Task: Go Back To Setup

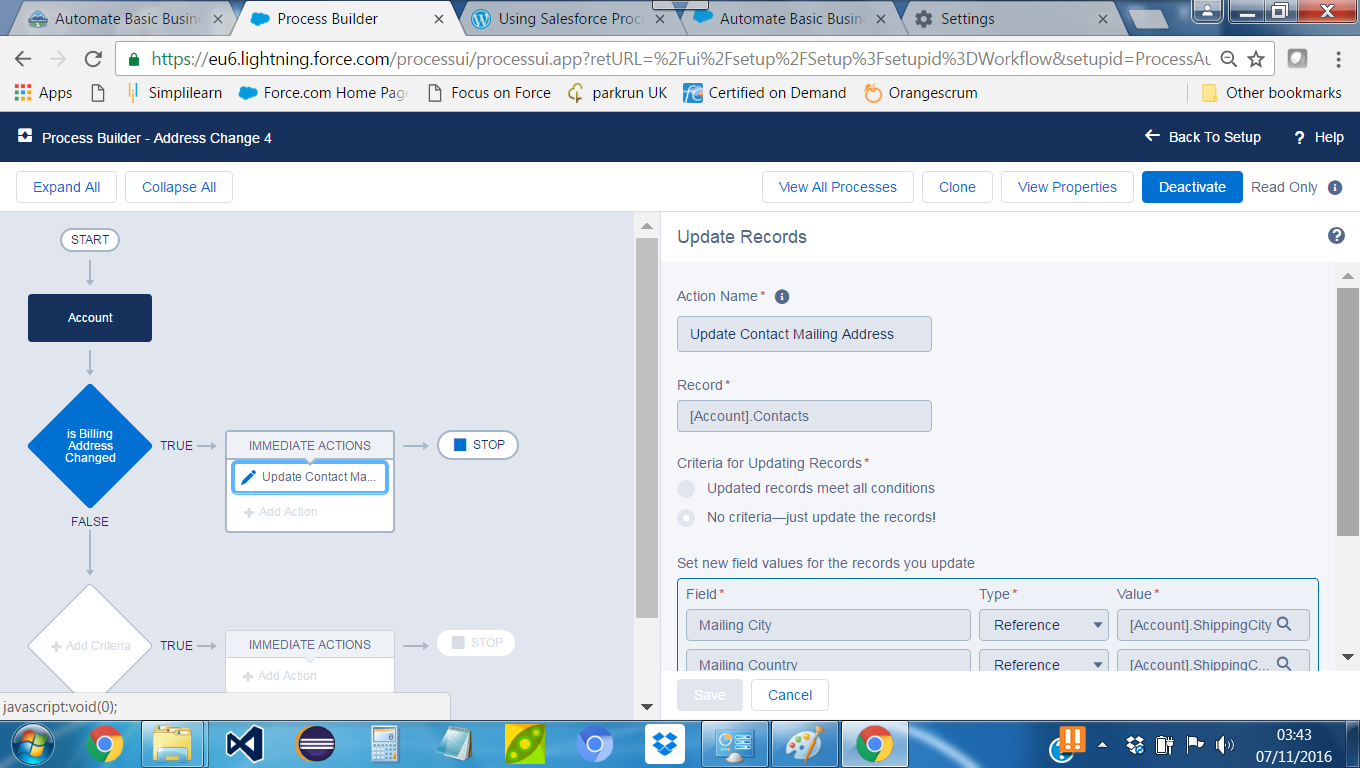Action: (x=1203, y=137)
